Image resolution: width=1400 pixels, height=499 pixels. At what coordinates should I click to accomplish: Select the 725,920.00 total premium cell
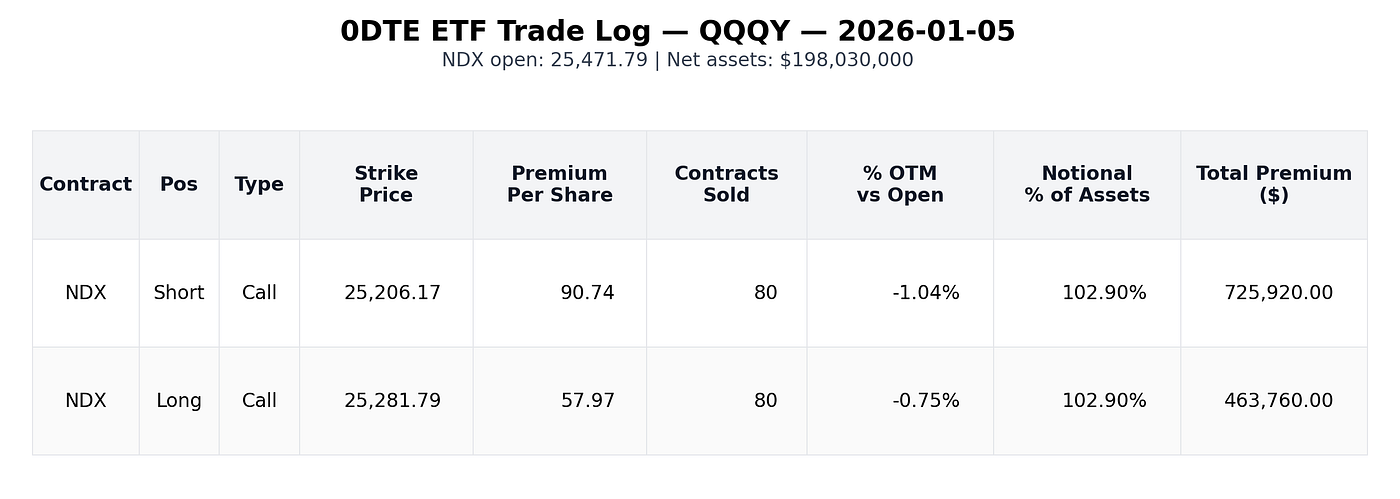tap(1278, 293)
